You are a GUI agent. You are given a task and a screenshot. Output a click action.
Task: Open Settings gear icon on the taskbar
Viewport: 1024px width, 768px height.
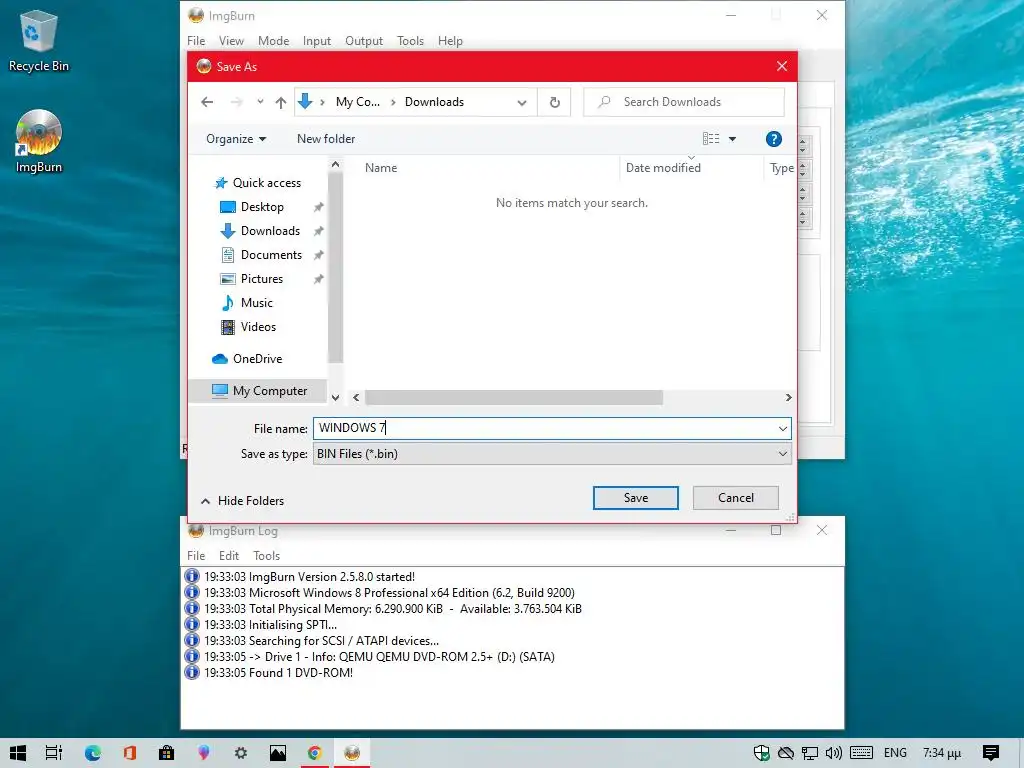pos(241,753)
